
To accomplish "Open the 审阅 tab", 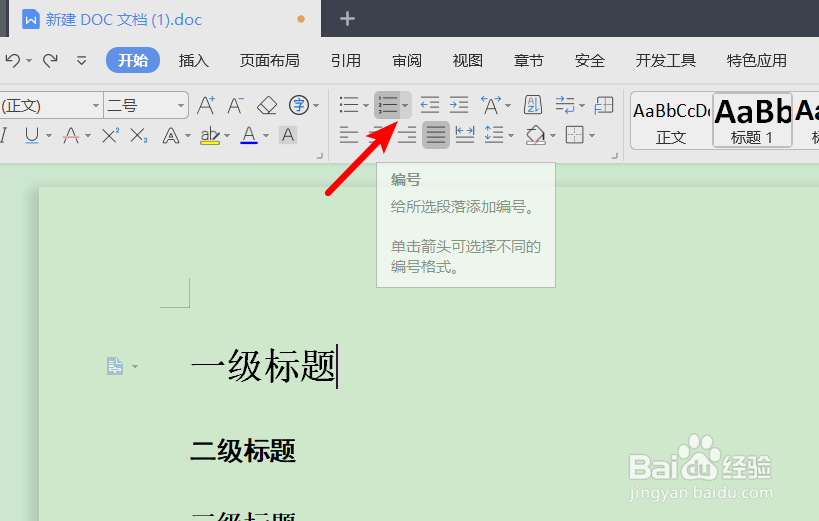I will [x=407, y=61].
